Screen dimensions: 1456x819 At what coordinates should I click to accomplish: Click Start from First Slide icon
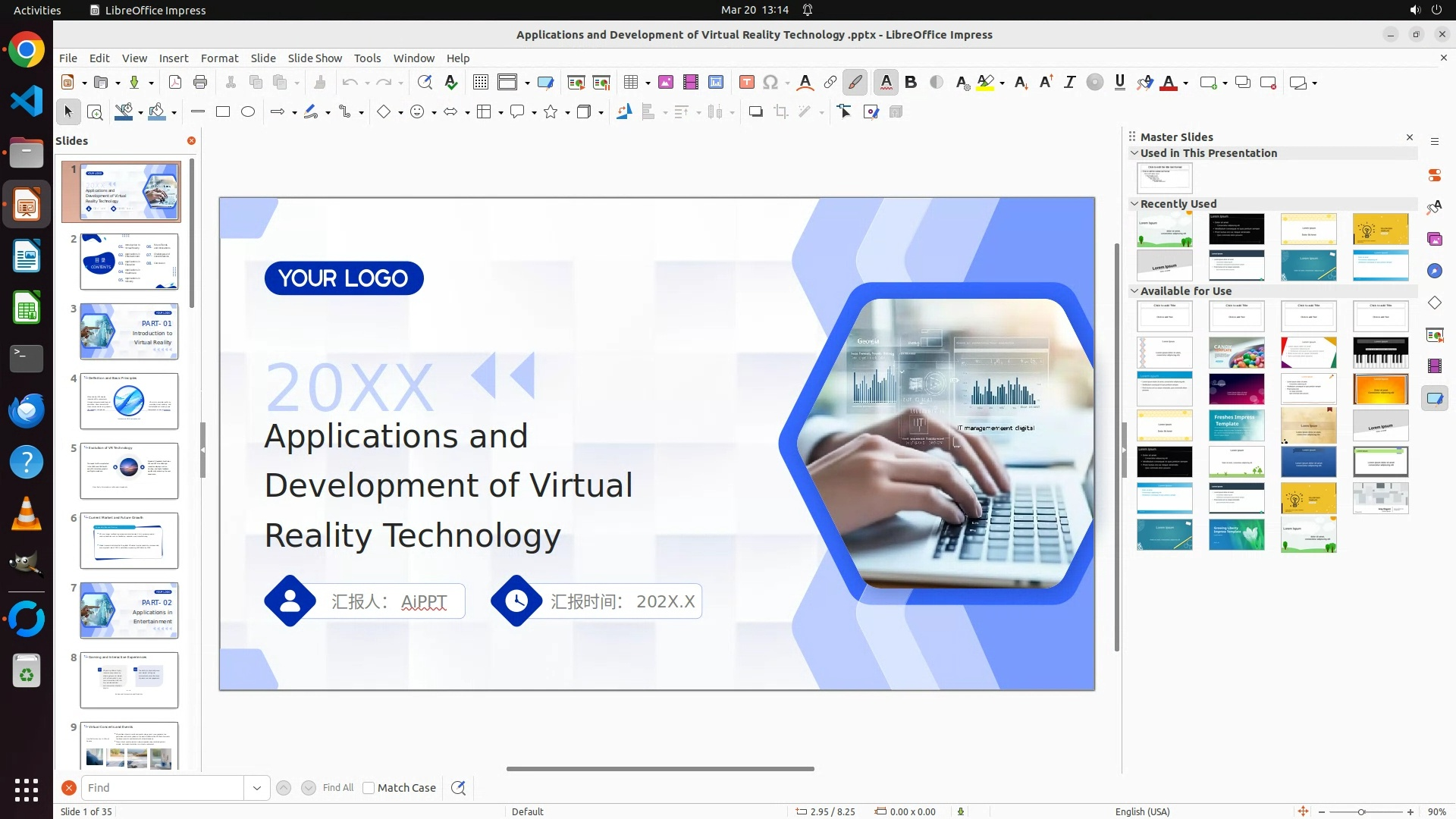point(576,83)
